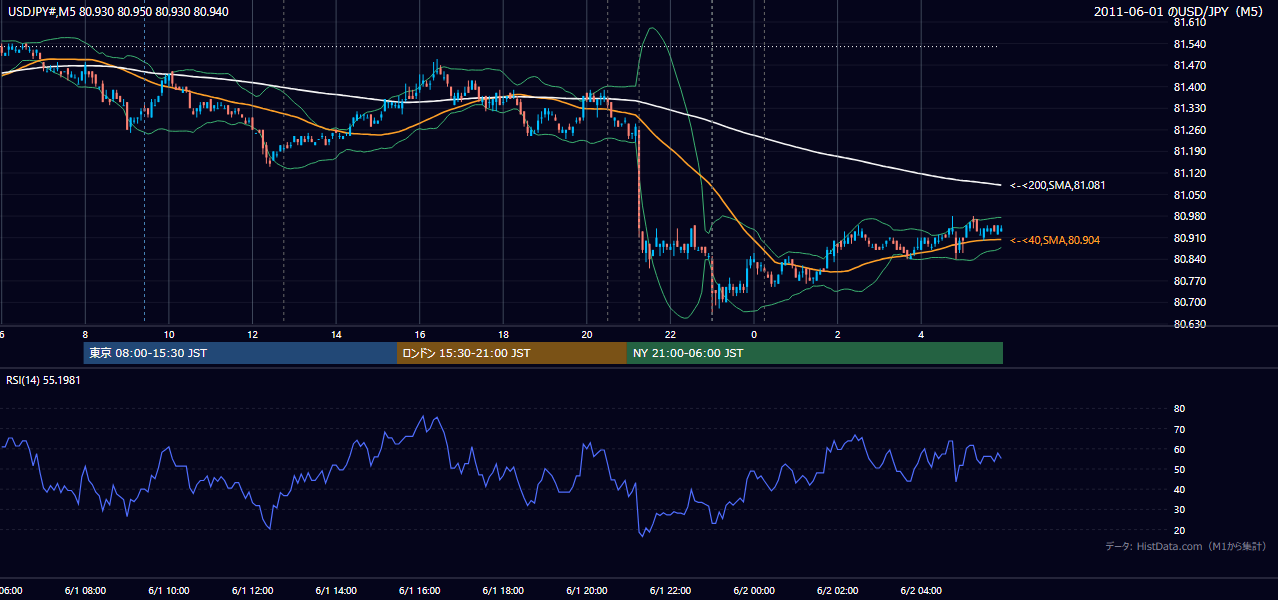Click price axis label 80.910

pyautogui.click(x=1189, y=238)
